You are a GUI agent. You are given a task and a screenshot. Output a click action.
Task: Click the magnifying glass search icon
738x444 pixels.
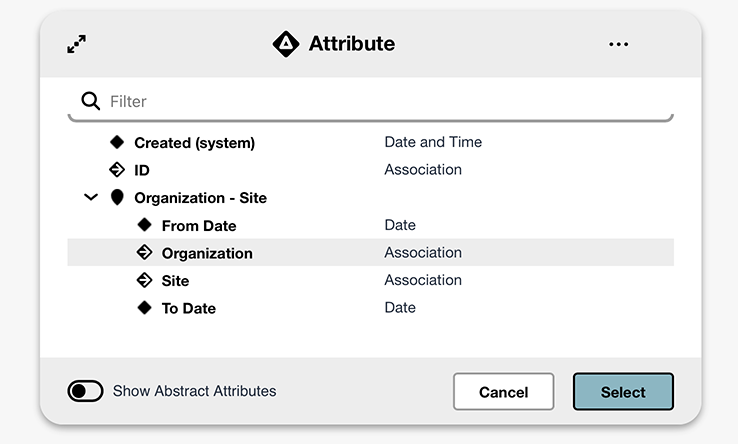91,101
